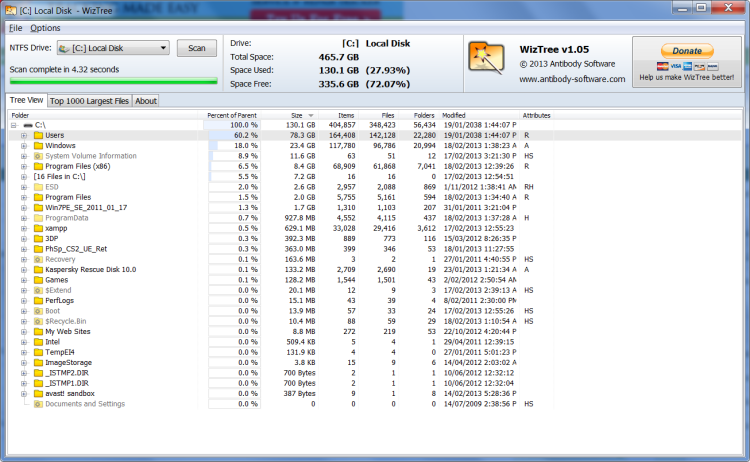Click the Program Files (x86) folder icon
Viewport: 750px width, 462px height.
coord(39,166)
